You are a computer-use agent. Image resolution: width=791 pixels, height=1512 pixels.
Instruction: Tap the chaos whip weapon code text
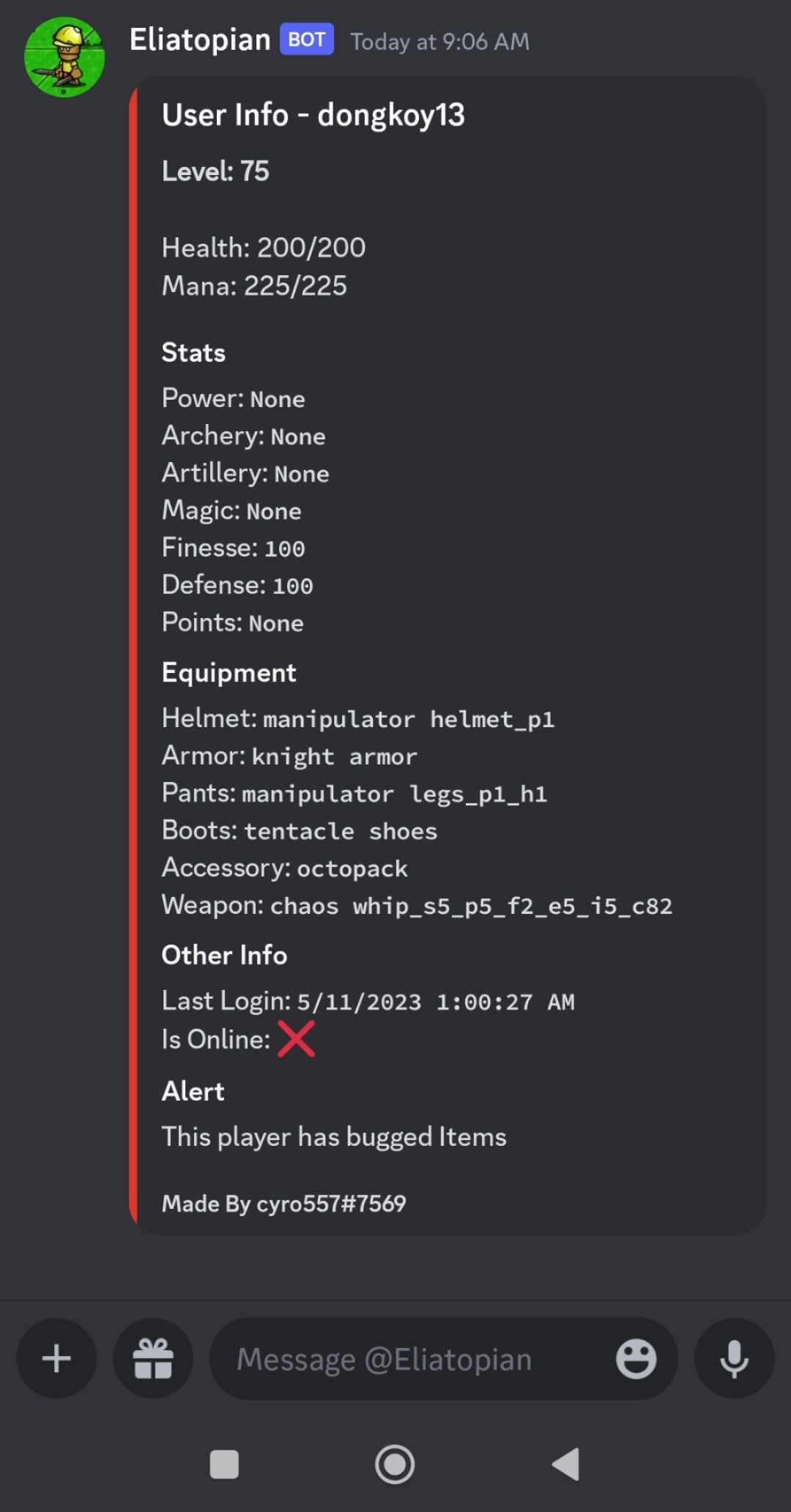coord(471,906)
